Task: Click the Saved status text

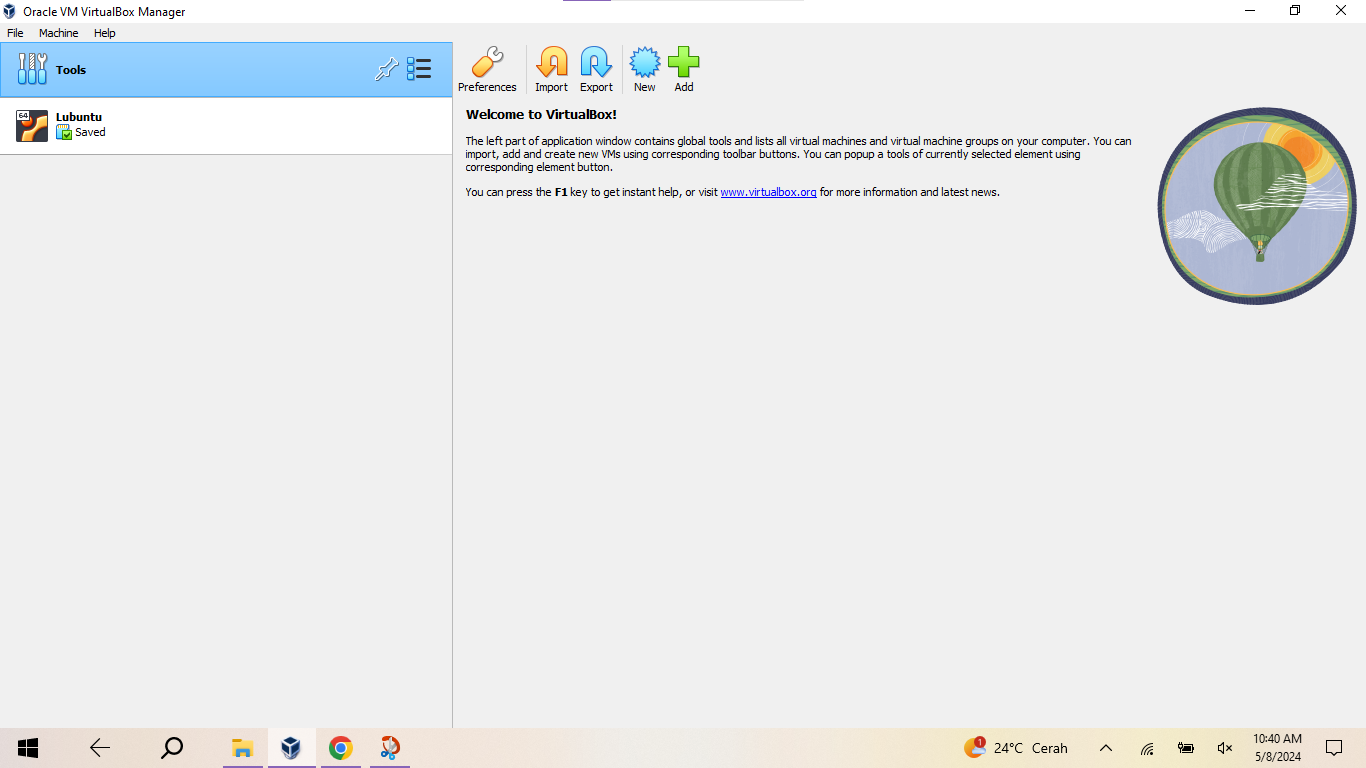Action: click(x=90, y=132)
